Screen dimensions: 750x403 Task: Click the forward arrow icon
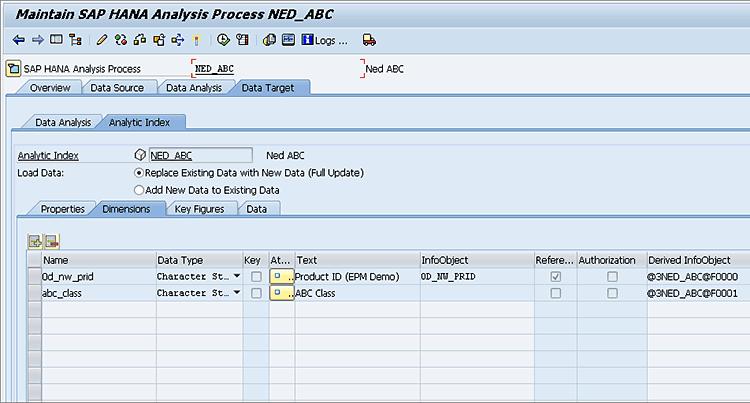coord(37,40)
